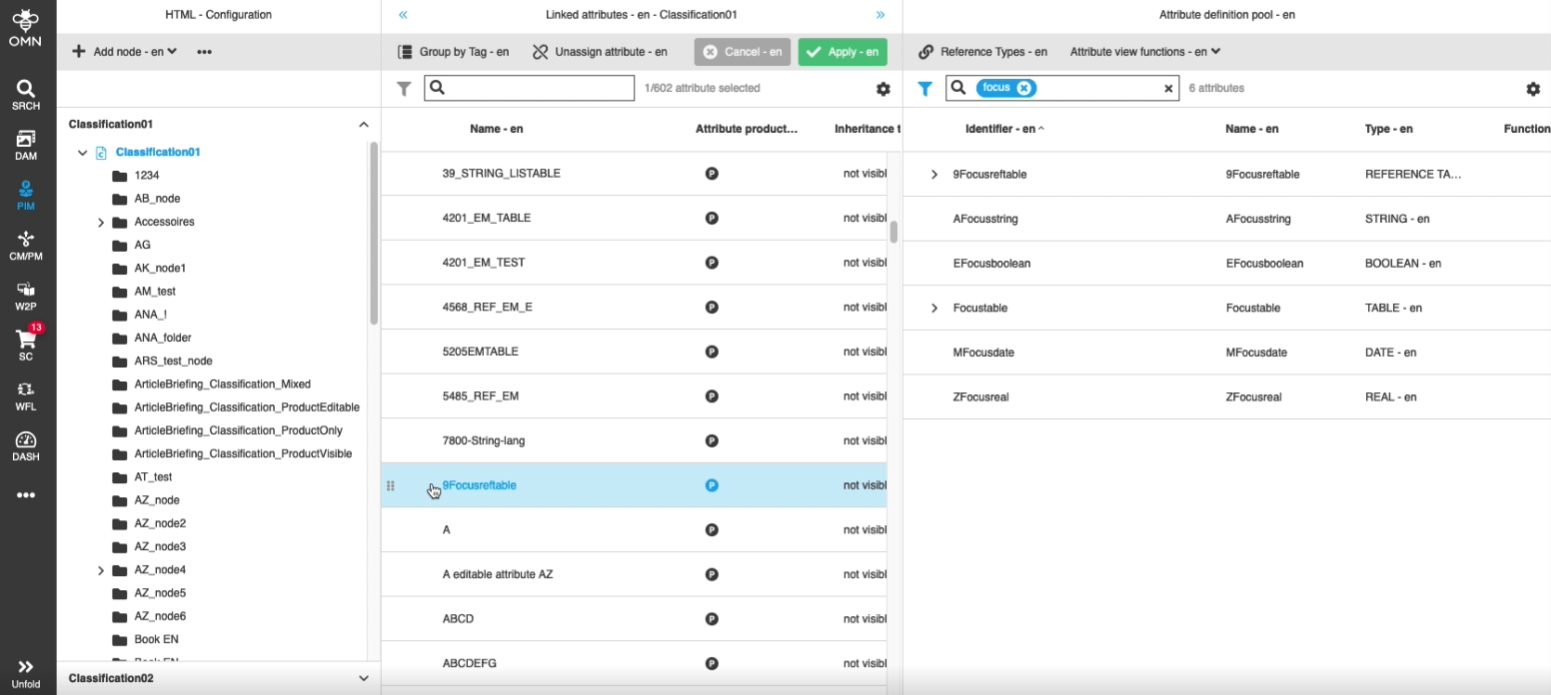Viewport: 1551px width, 695px height.
Task: Click the Linked attributes vertical scrollbar
Action: (893, 232)
